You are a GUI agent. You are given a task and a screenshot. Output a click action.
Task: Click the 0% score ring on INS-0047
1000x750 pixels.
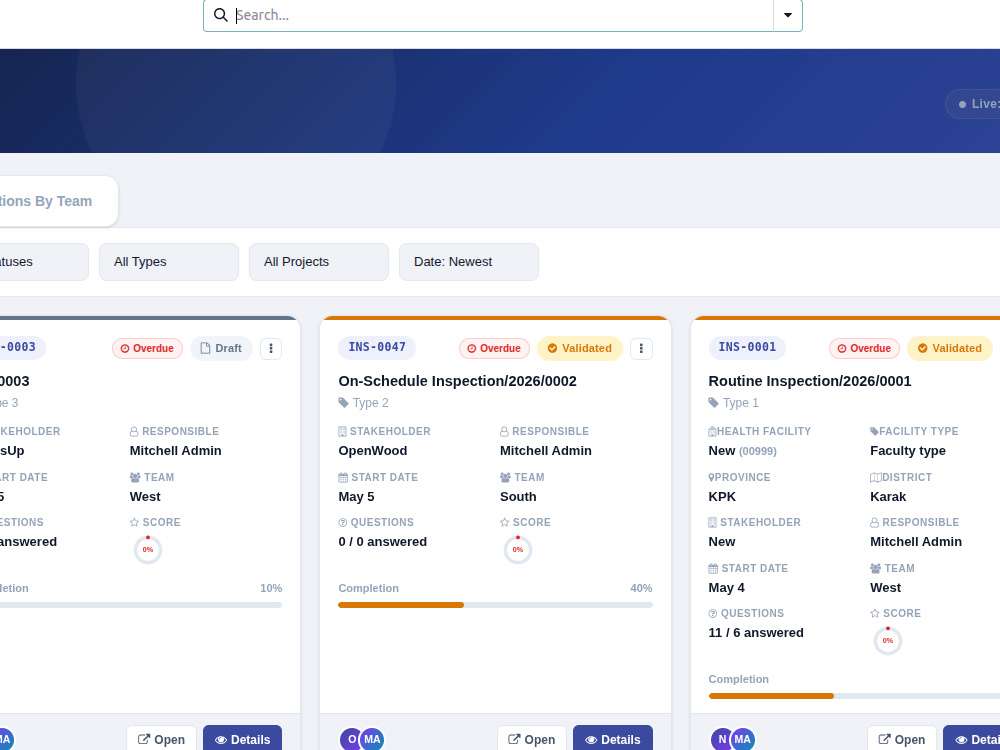click(x=518, y=550)
